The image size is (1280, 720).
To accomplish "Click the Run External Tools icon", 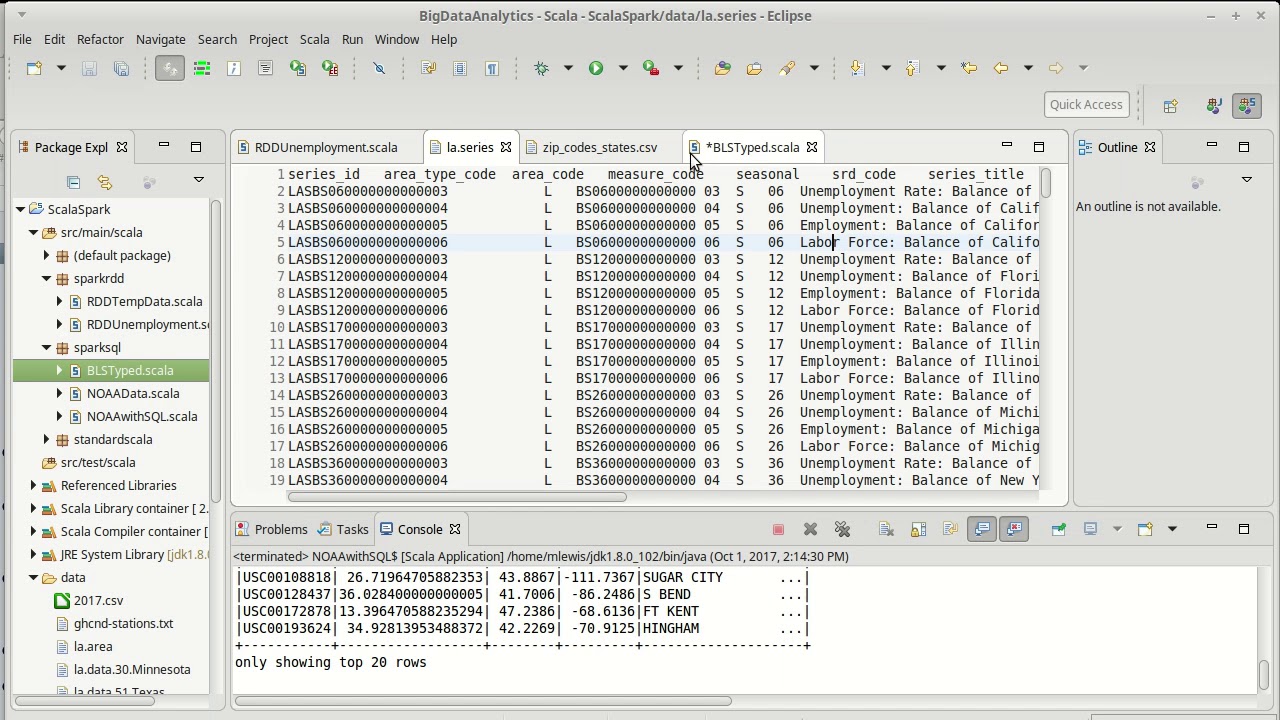I will 651,68.
